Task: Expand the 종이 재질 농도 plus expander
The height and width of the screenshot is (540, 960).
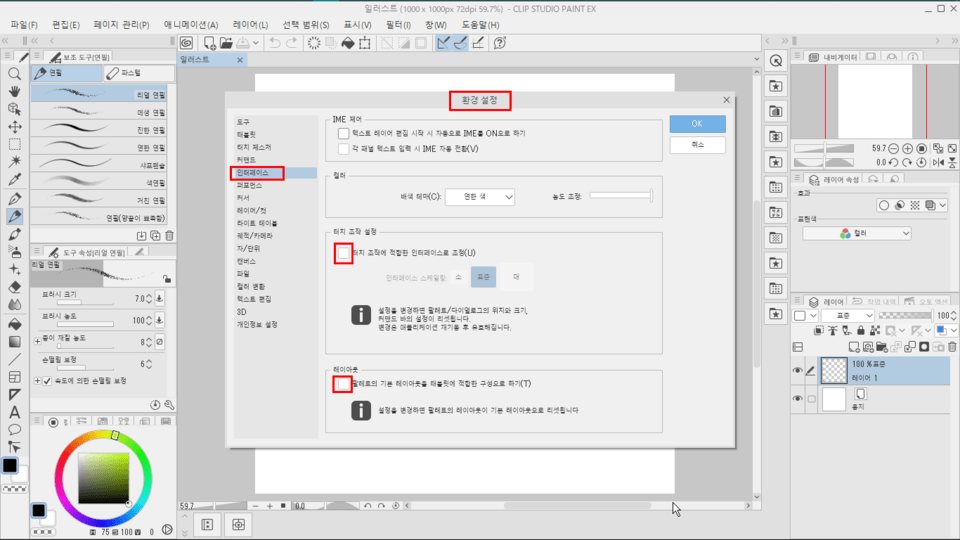Action: [x=37, y=342]
